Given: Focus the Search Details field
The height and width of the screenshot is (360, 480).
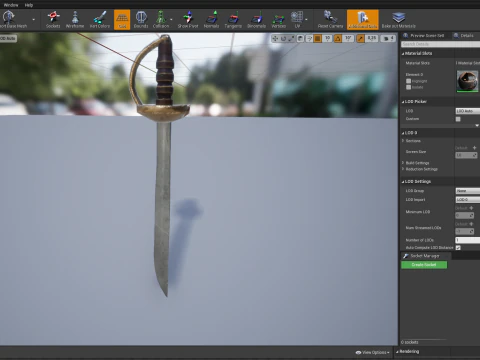Looking at the screenshot, I should point(440,44).
